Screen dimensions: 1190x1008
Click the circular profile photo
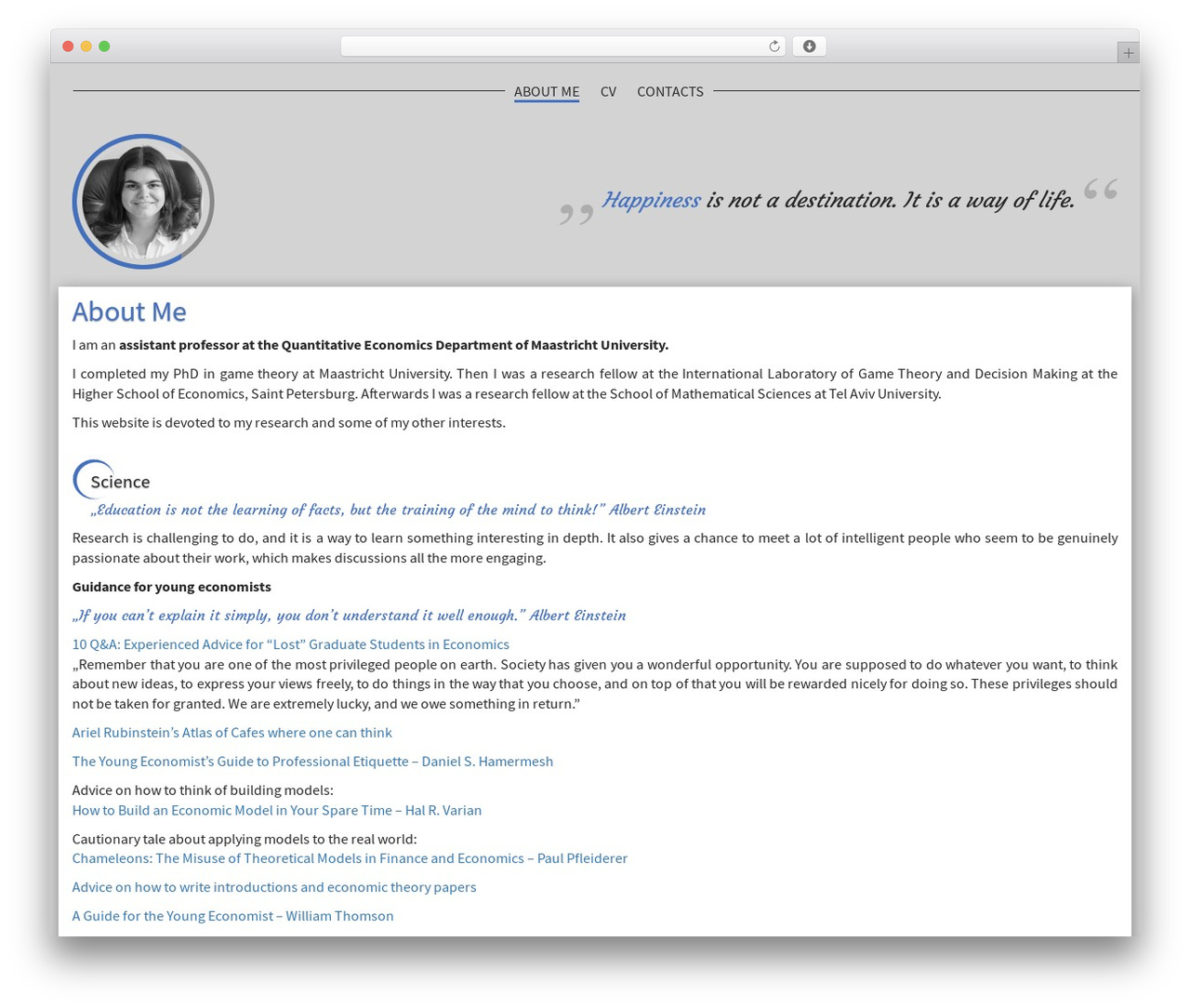pyautogui.click(x=143, y=202)
